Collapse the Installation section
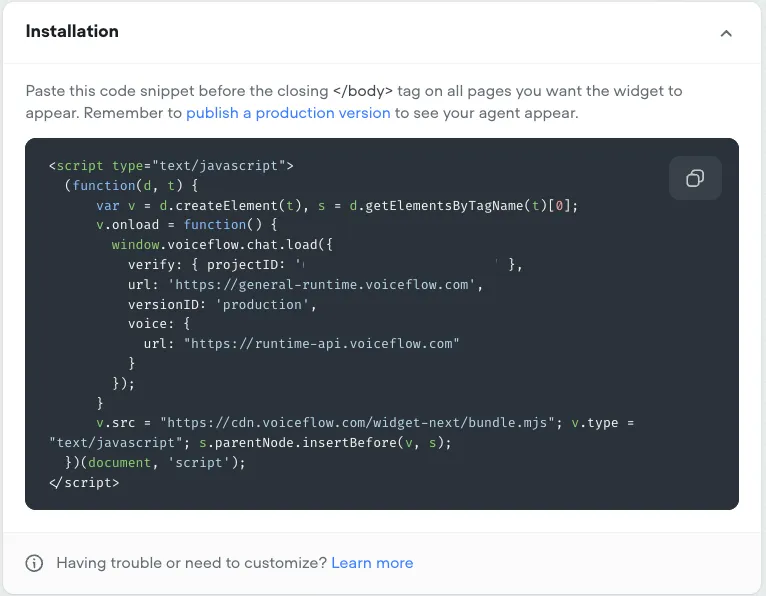 click(726, 33)
